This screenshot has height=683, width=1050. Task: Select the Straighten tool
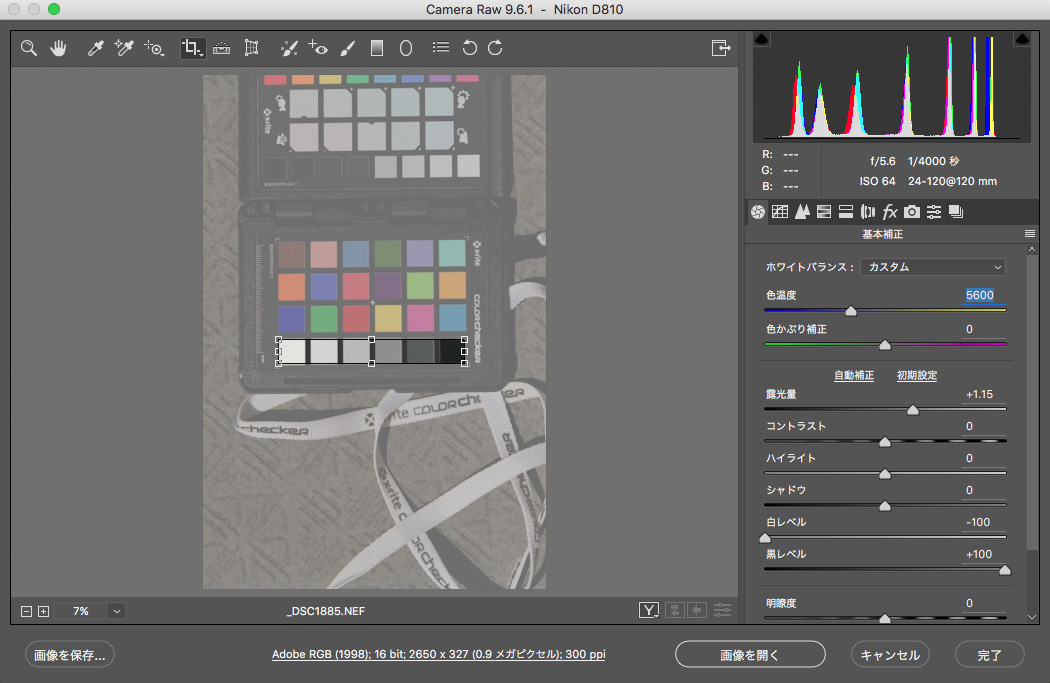[221, 48]
